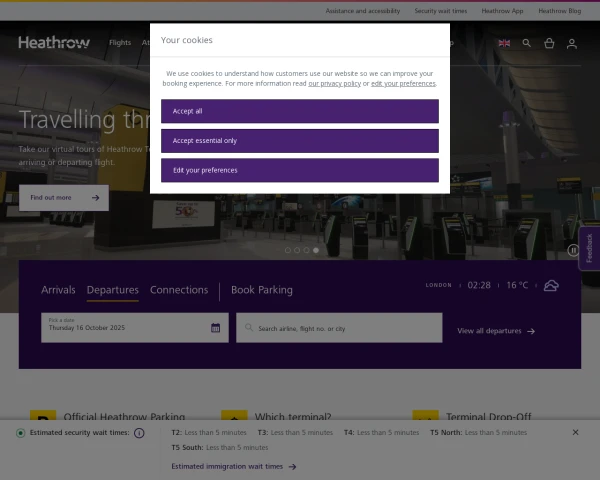Click Edit your preferences button

pyautogui.click(x=300, y=170)
